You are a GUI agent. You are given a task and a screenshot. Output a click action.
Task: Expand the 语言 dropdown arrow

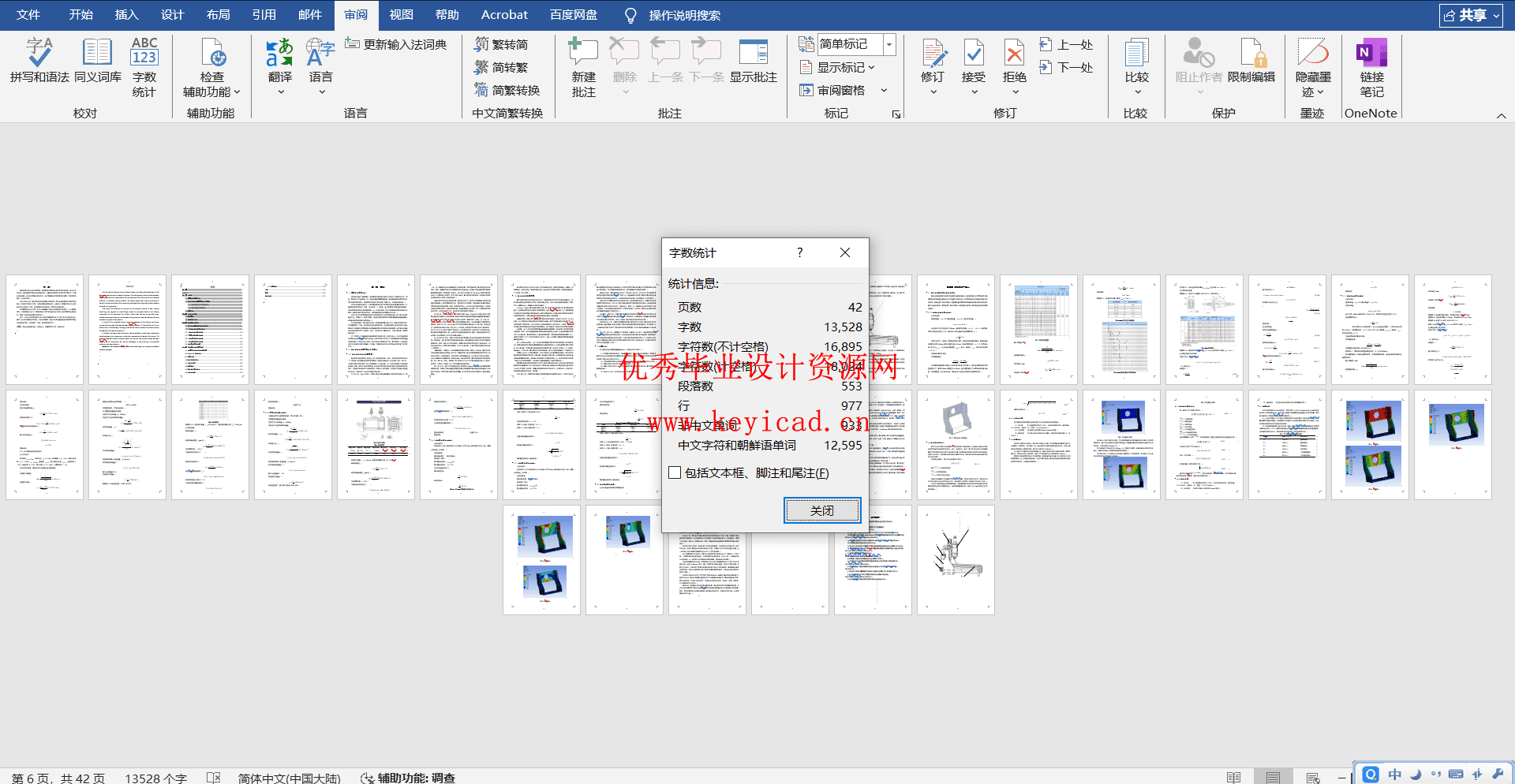click(x=321, y=92)
